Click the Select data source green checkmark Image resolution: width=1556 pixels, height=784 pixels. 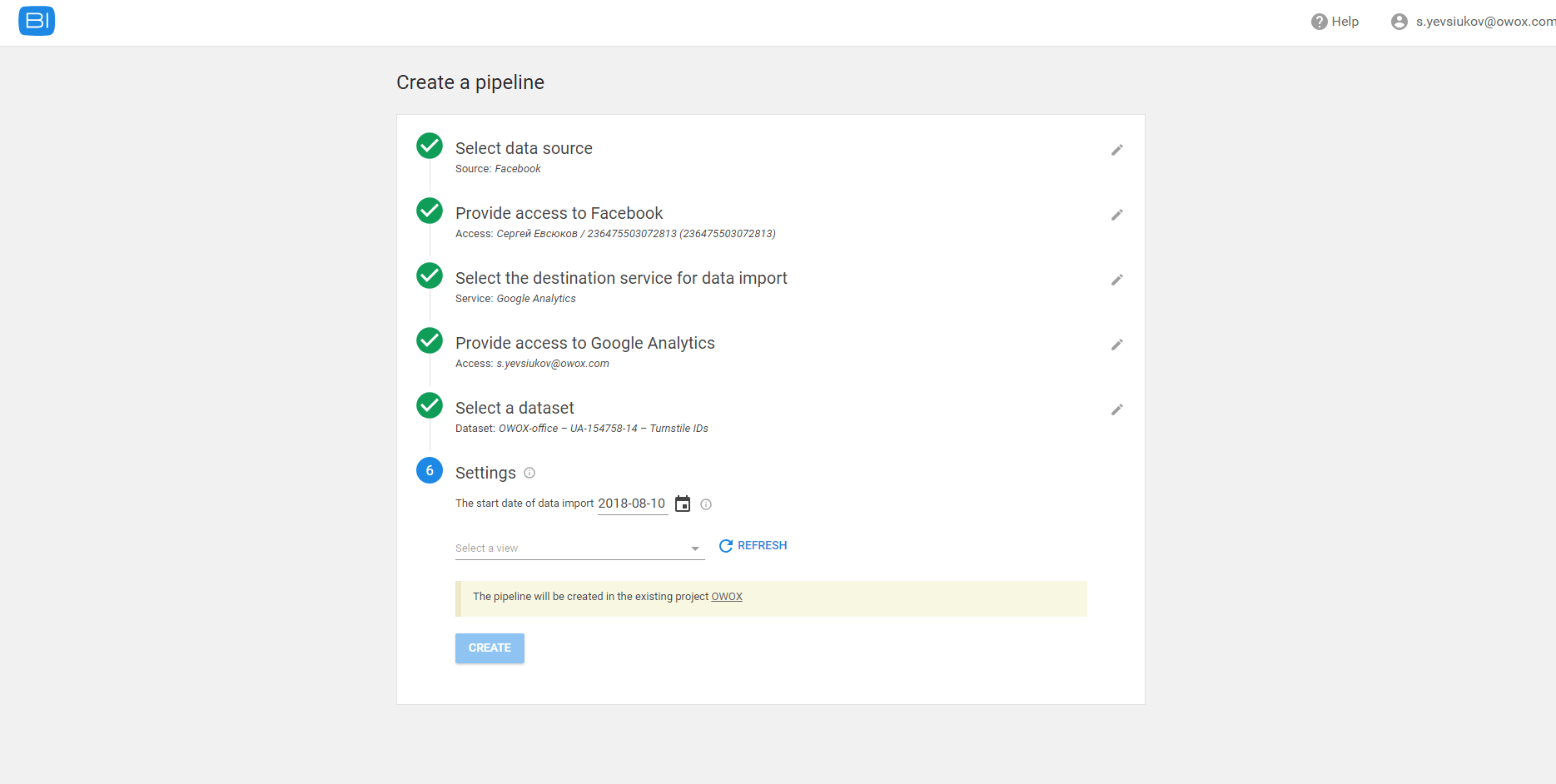coord(430,146)
